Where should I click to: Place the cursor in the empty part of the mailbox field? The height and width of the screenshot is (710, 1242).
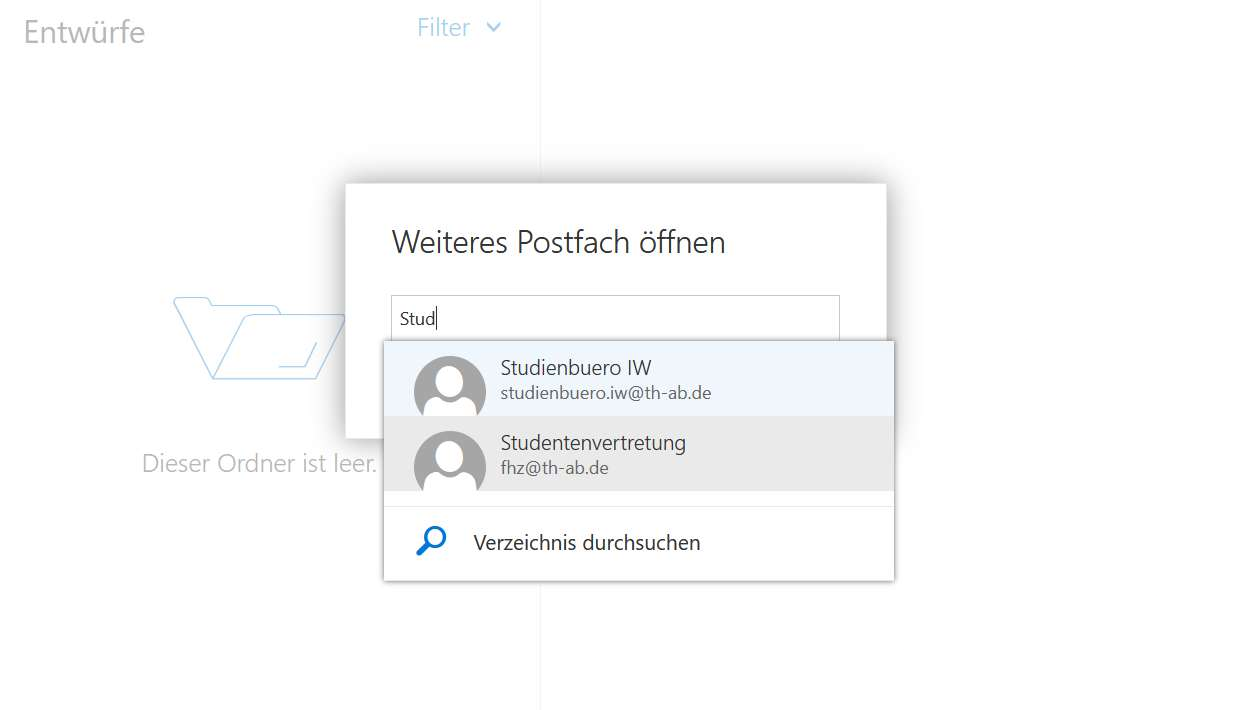tap(640, 318)
